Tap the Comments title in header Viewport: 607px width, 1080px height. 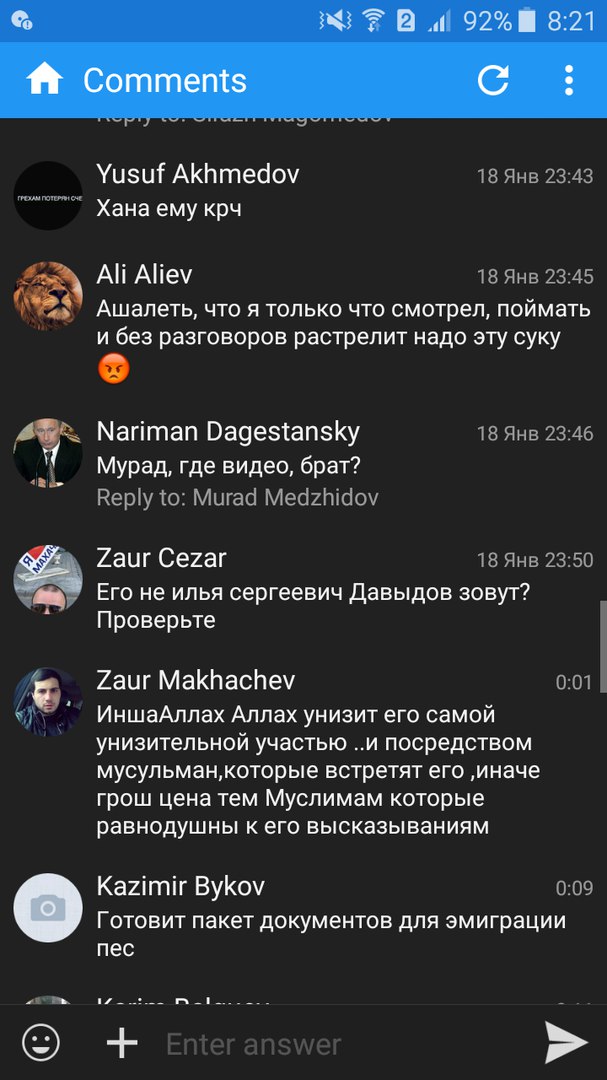point(165,81)
